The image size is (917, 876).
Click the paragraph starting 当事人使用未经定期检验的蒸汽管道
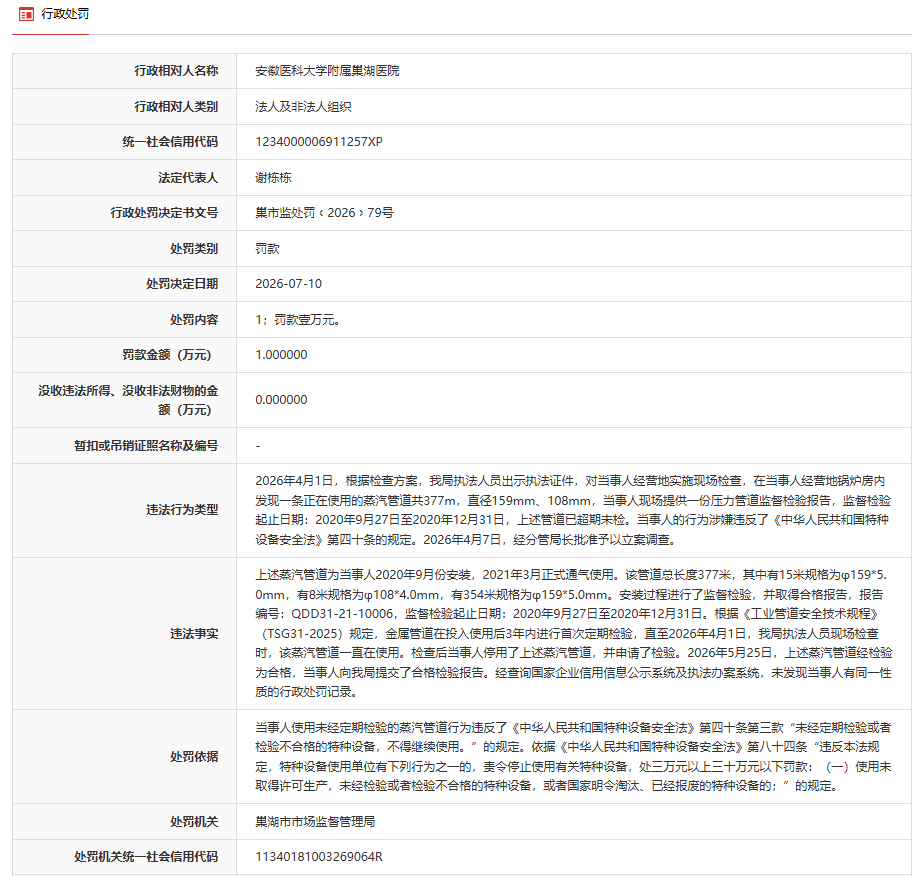tap(573, 757)
